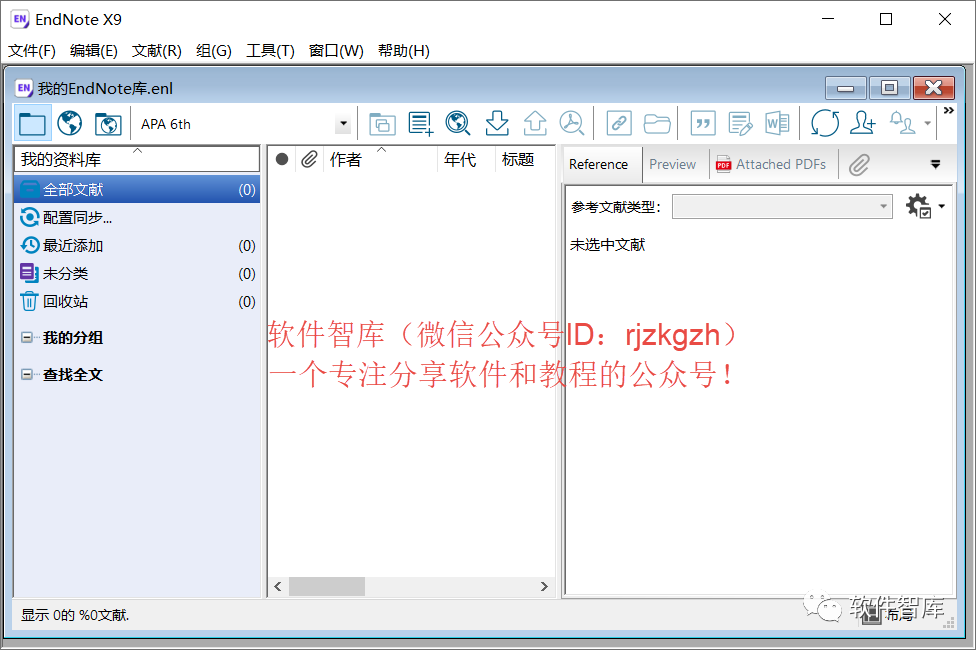Select Integrated Library and Online Search Mode

click(x=108, y=124)
